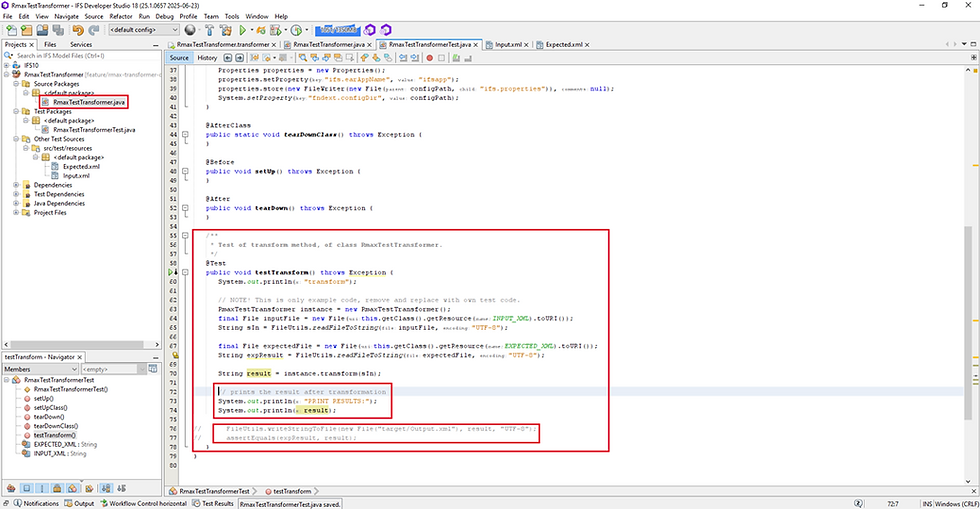The width and height of the screenshot is (980, 509).
Task: Open the Notifications status button
Action: pyautogui.click(x=36, y=503)
